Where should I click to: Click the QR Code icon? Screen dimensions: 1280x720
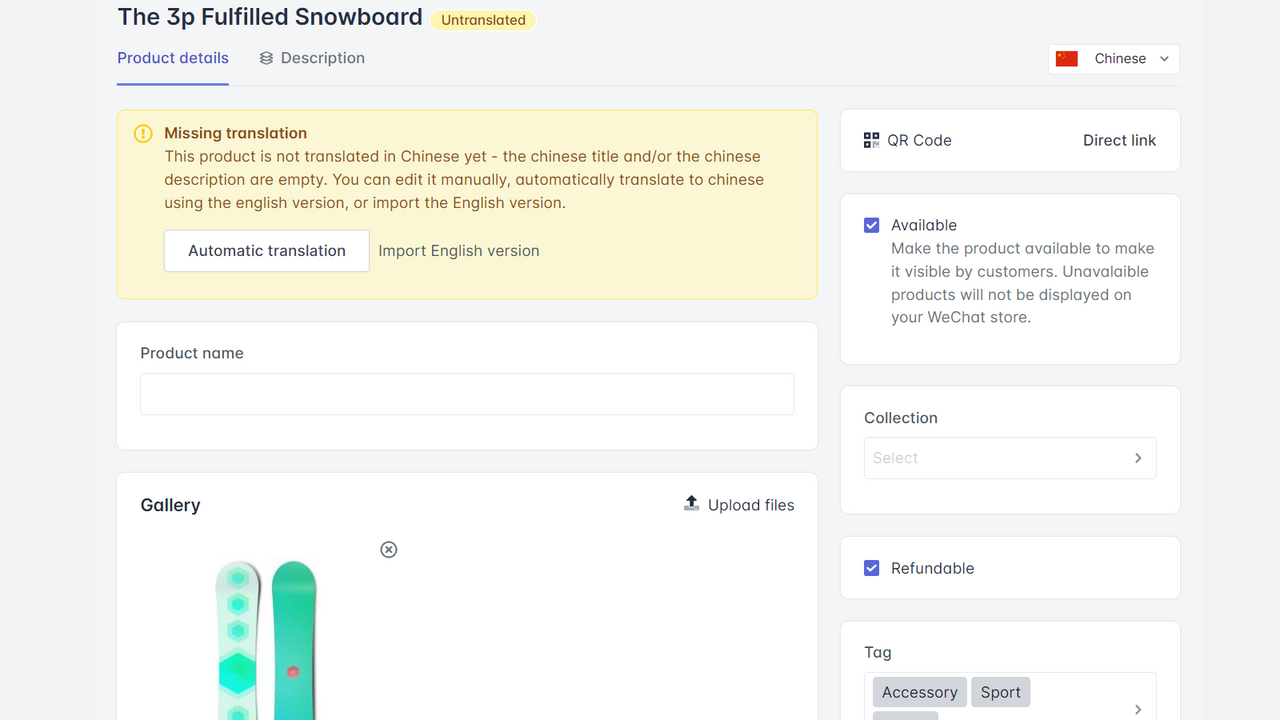click(871, 140)
